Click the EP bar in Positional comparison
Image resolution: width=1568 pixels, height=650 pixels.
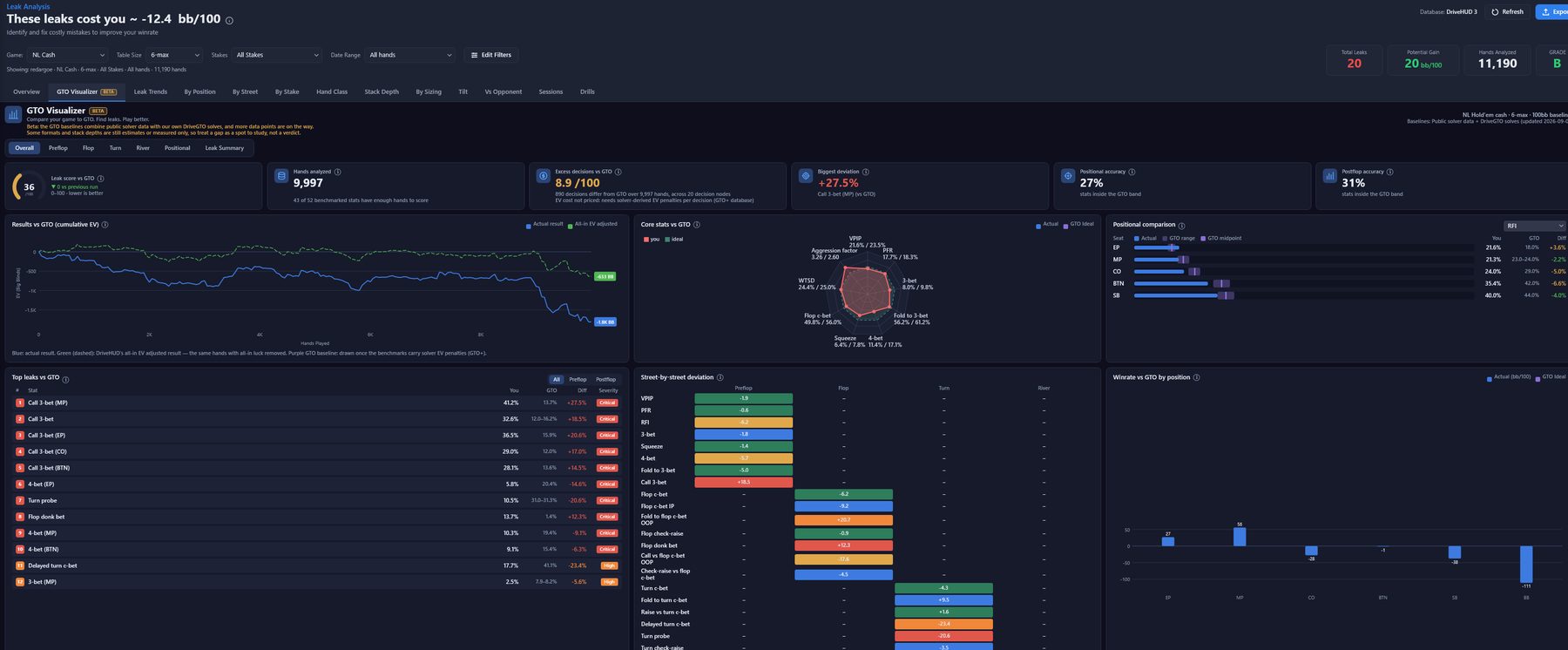point(1156,247)
